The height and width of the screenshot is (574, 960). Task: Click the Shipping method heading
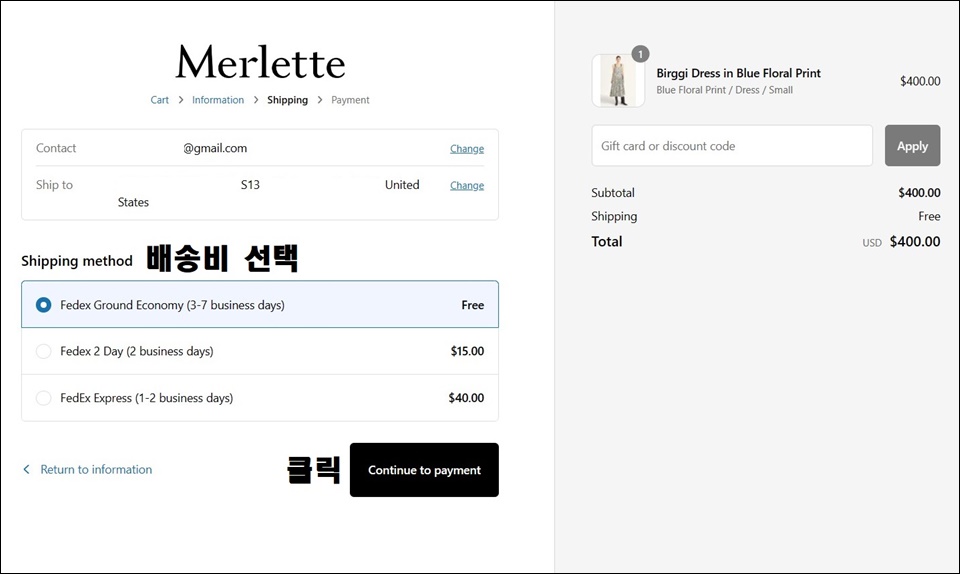pyautogui.click(x=77, y=261)
